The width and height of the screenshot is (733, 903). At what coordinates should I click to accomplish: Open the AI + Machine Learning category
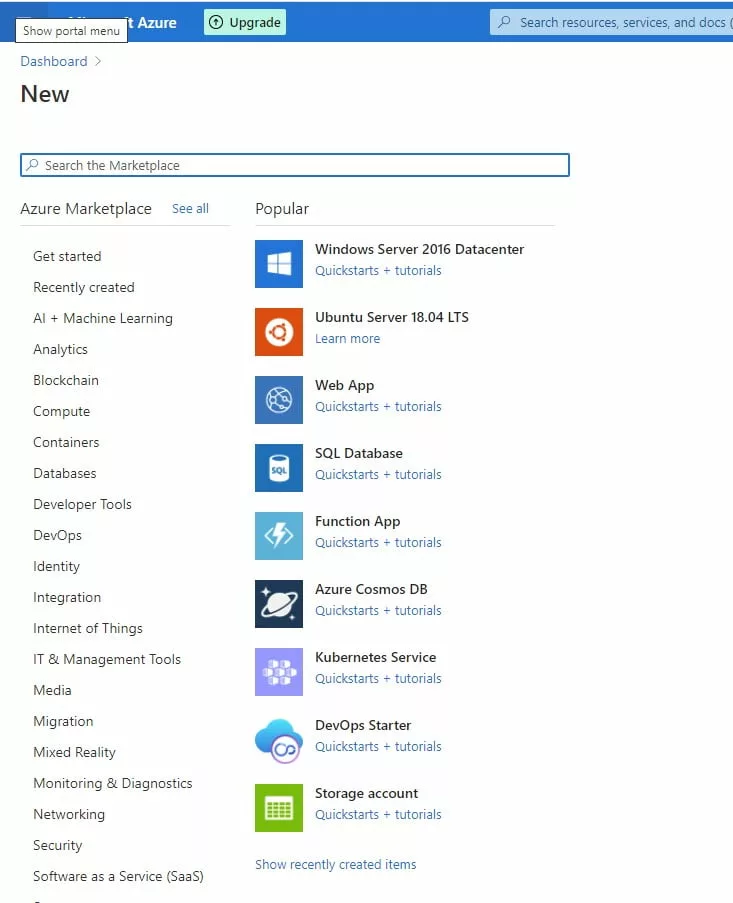tap(102, 318)
